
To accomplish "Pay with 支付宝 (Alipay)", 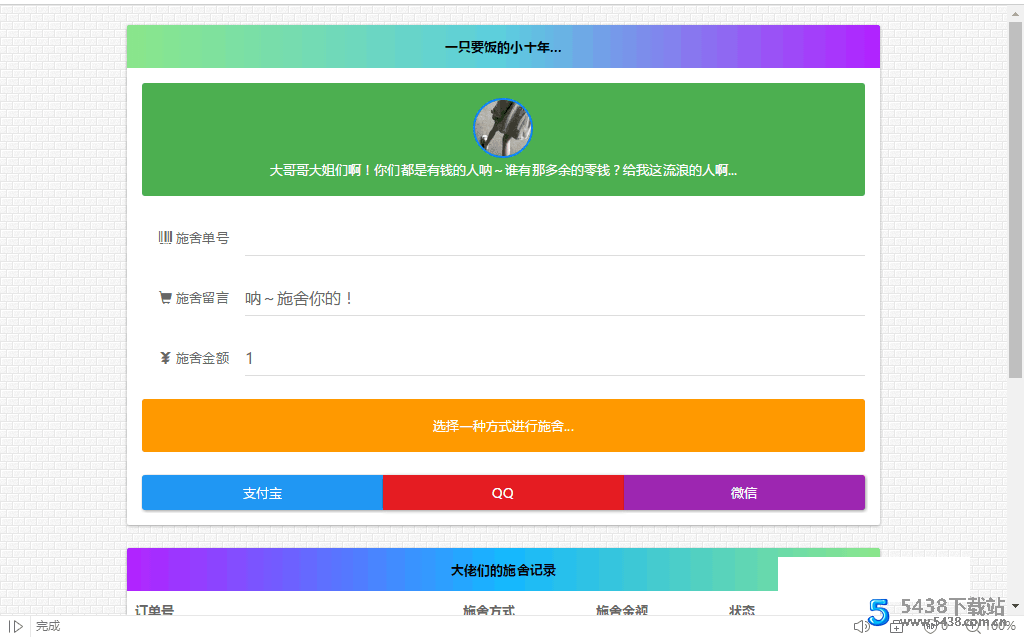I will pyautogui.click(x=262, y=492).
